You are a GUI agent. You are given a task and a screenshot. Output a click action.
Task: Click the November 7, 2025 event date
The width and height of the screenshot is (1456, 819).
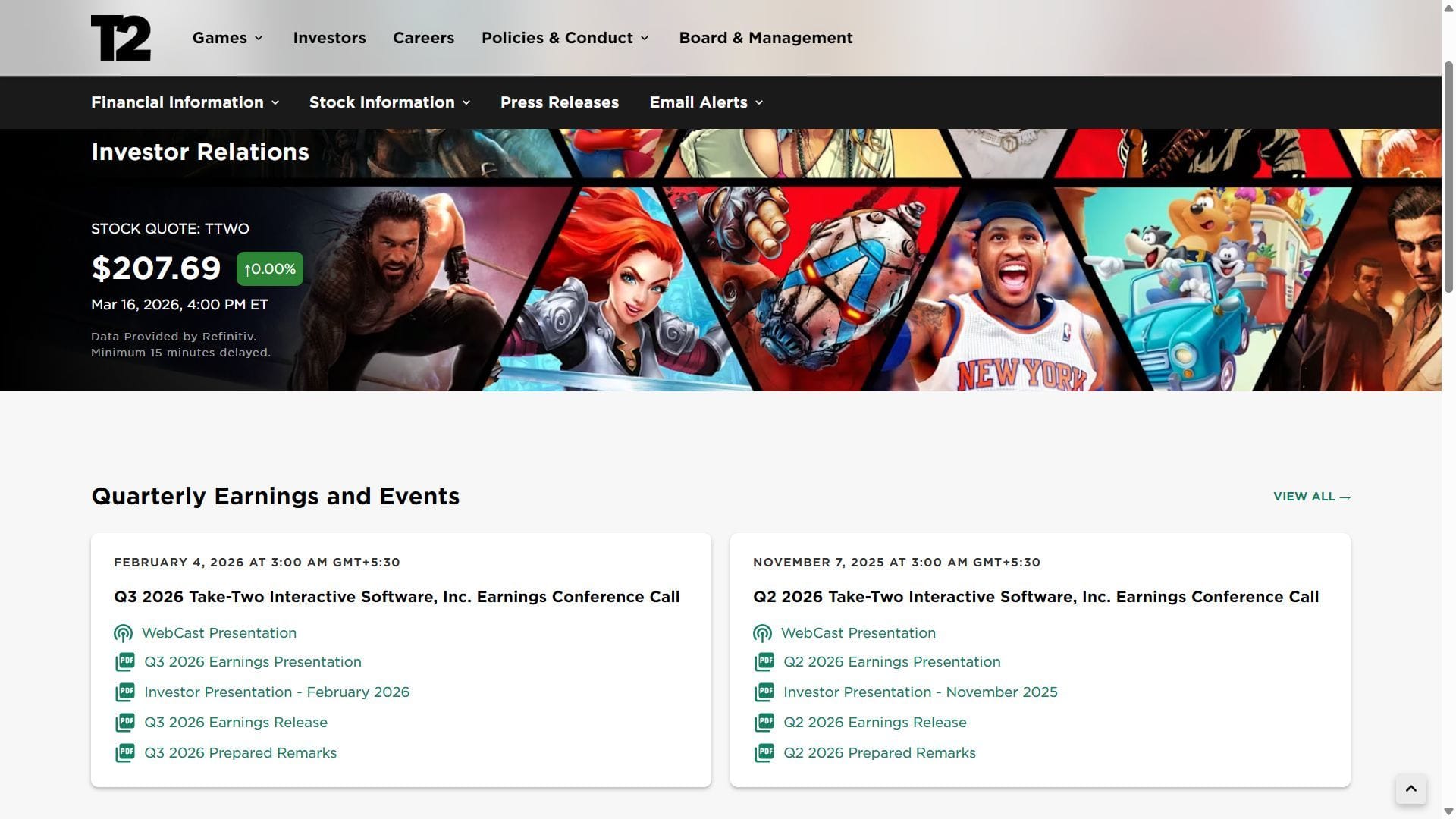pos(897,563)
